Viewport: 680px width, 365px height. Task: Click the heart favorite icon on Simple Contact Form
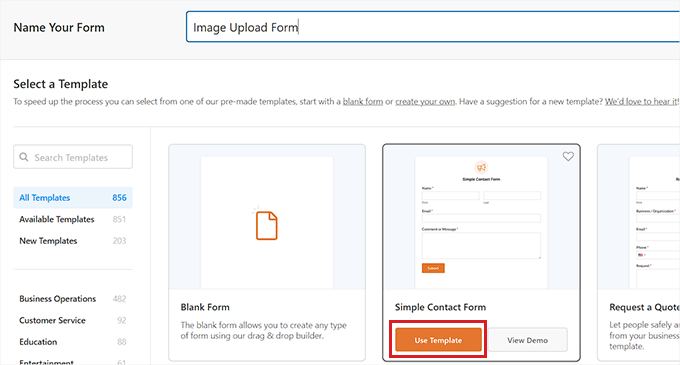568,156
